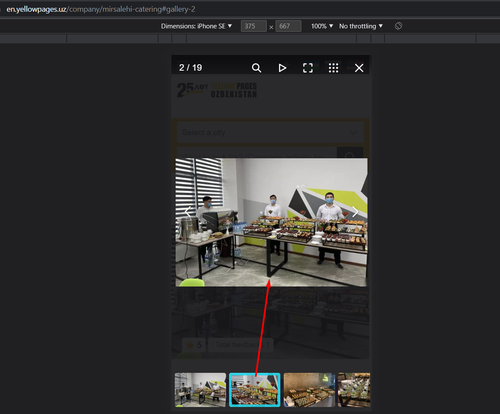Click the main catering photo
This screenshot has width=500, height=414.
click(271, 222)
